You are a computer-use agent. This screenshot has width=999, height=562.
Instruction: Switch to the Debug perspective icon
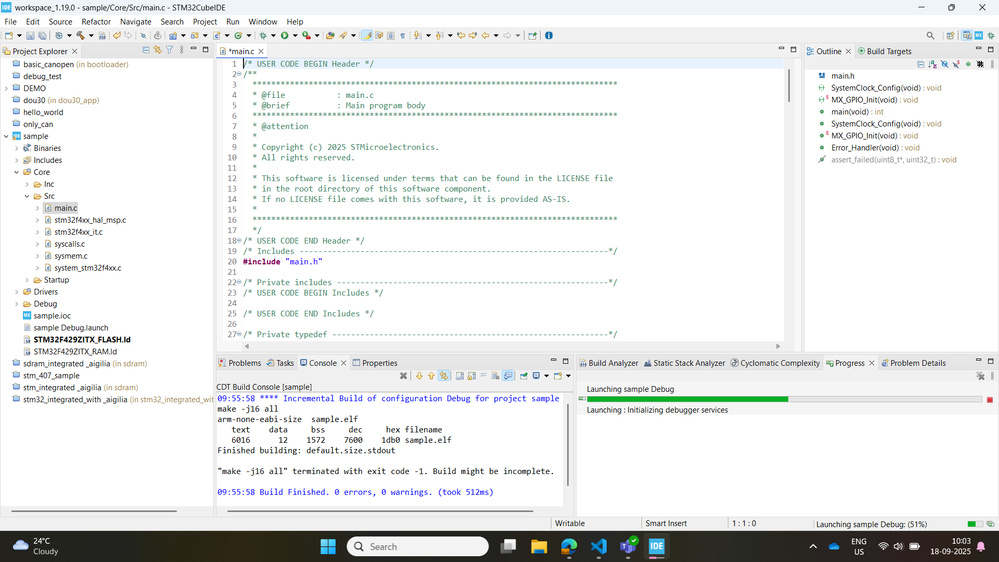(x=990, y=36)
